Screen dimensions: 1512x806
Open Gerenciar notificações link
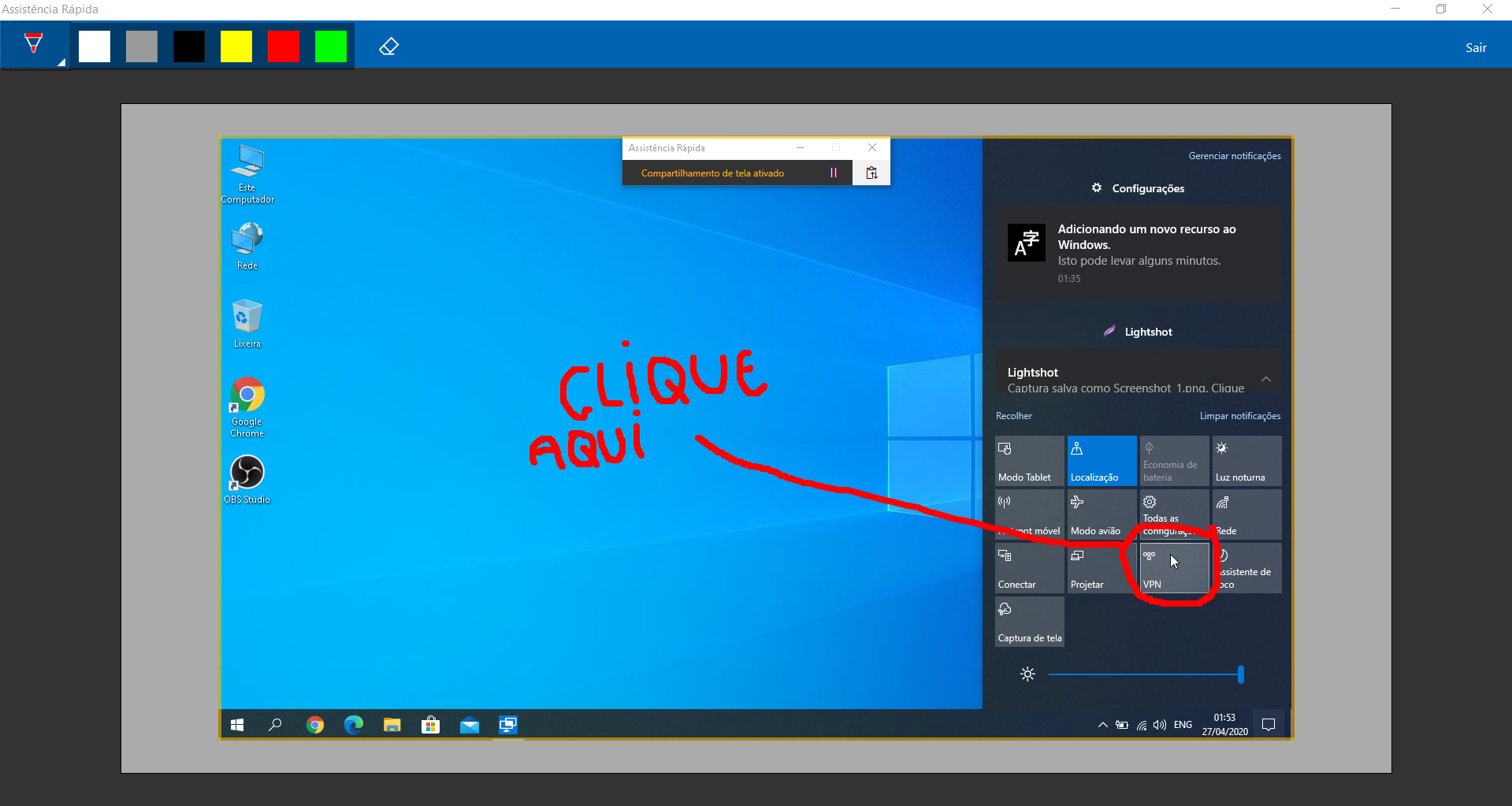(1235, 156)
